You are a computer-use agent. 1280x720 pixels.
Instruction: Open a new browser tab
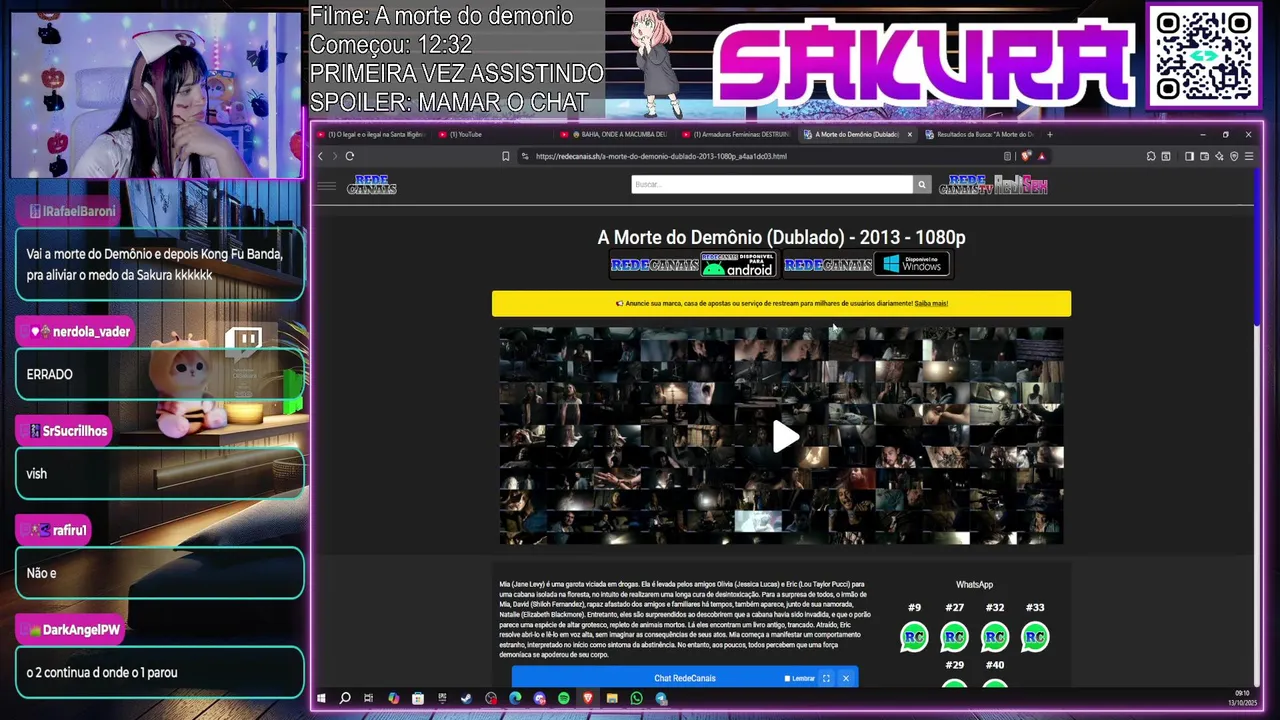(1050, 134)
